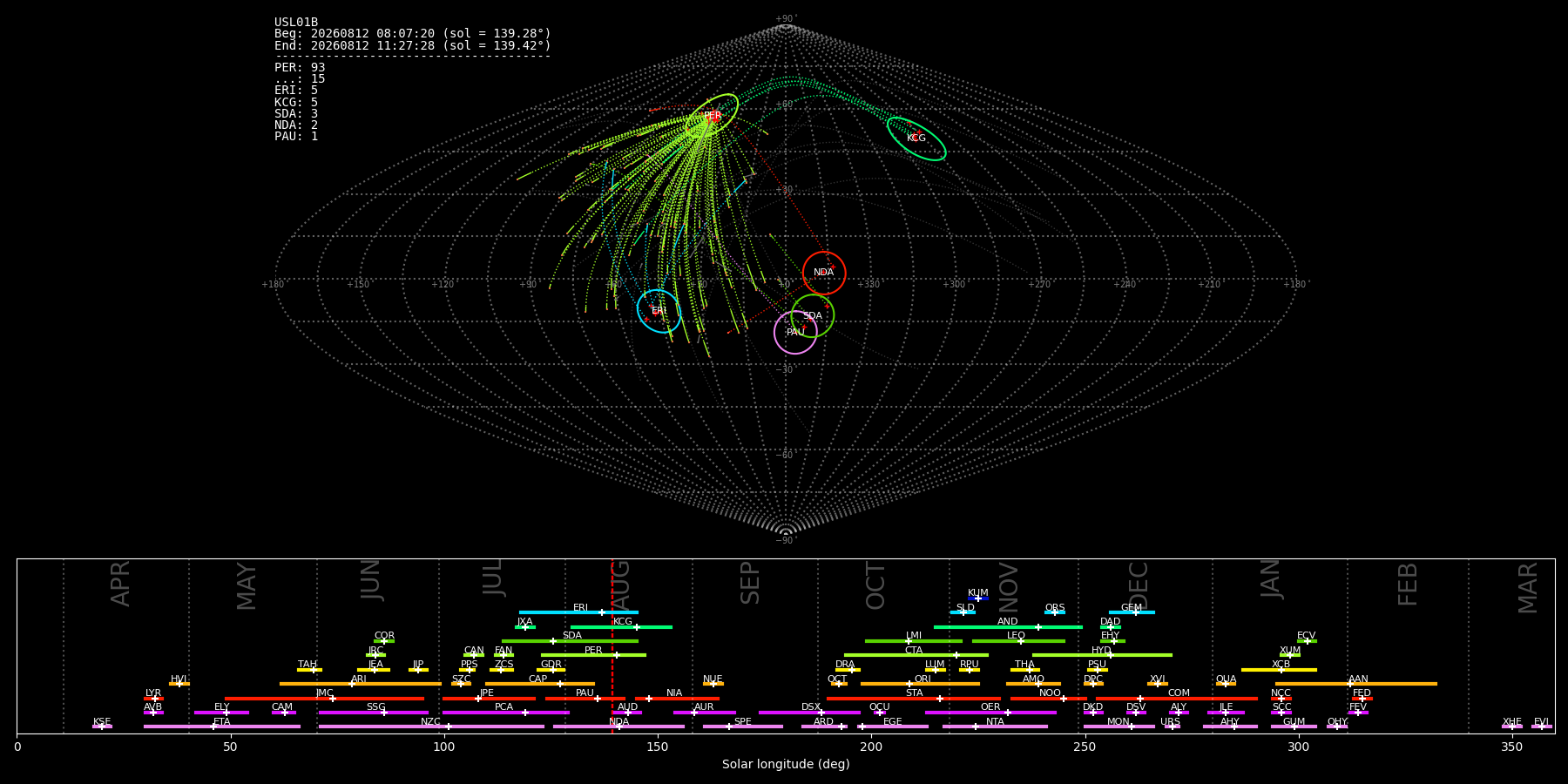Click the purple AUR activity bar in the timeline
The width and height of the screenshot is (1568, 784).
[704, 713]
